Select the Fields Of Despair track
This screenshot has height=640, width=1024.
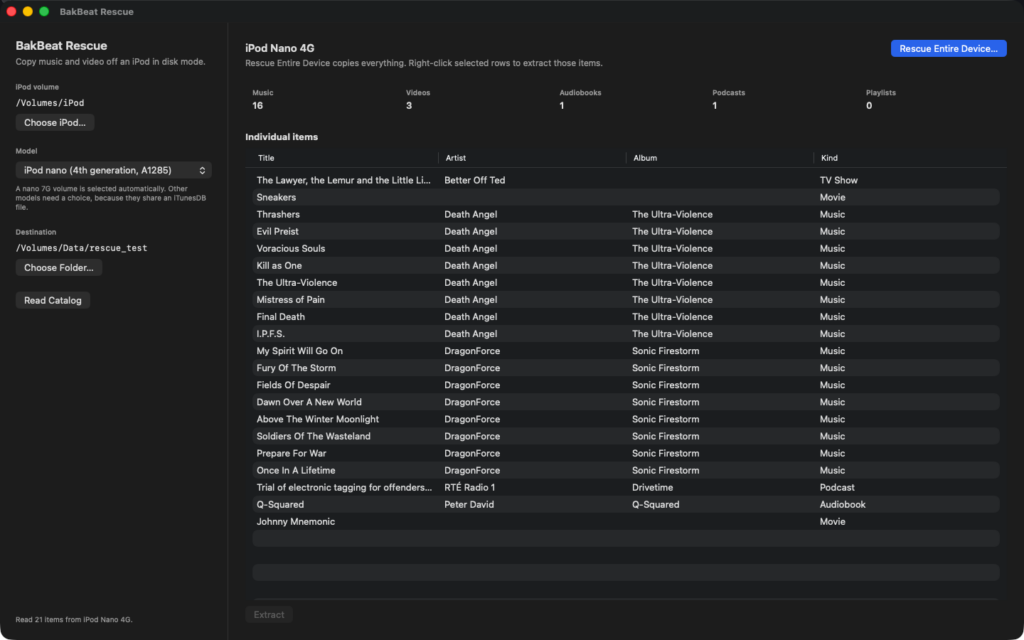(626, 385)
